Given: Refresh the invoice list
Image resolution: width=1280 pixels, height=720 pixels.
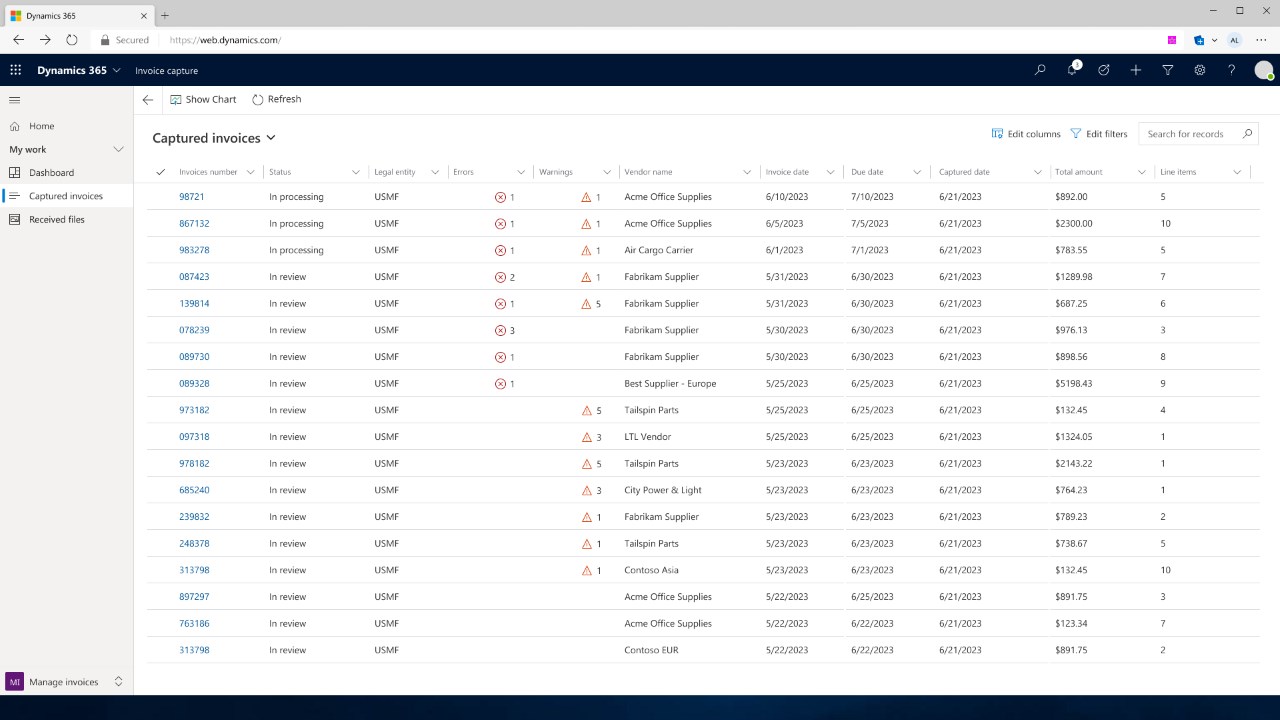Looking at the screenshot, I should 276,100.
